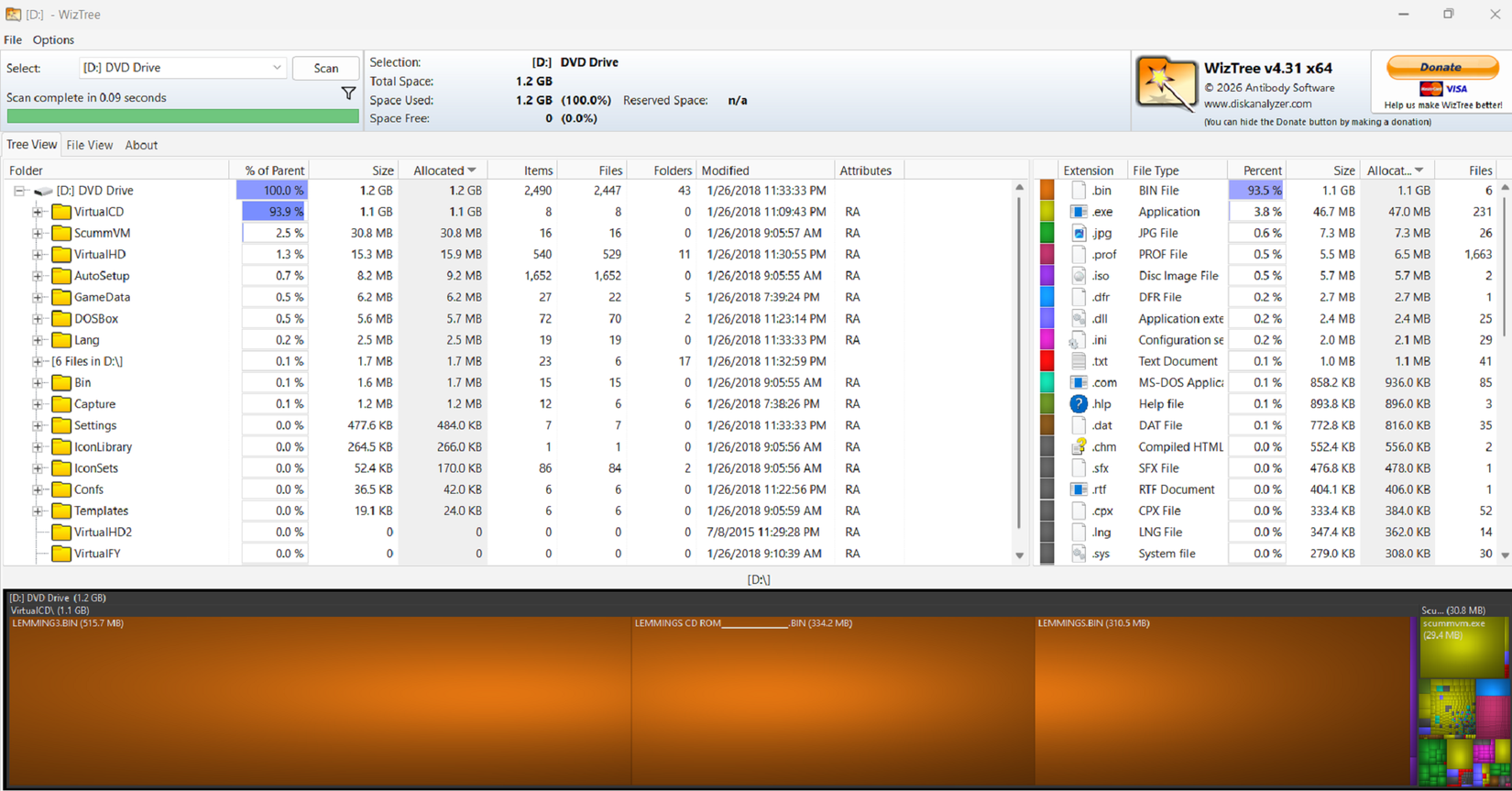Expand the AutoSetup folder node
The height and width of the screenshot is (791, 1512).
click(38, 276)
